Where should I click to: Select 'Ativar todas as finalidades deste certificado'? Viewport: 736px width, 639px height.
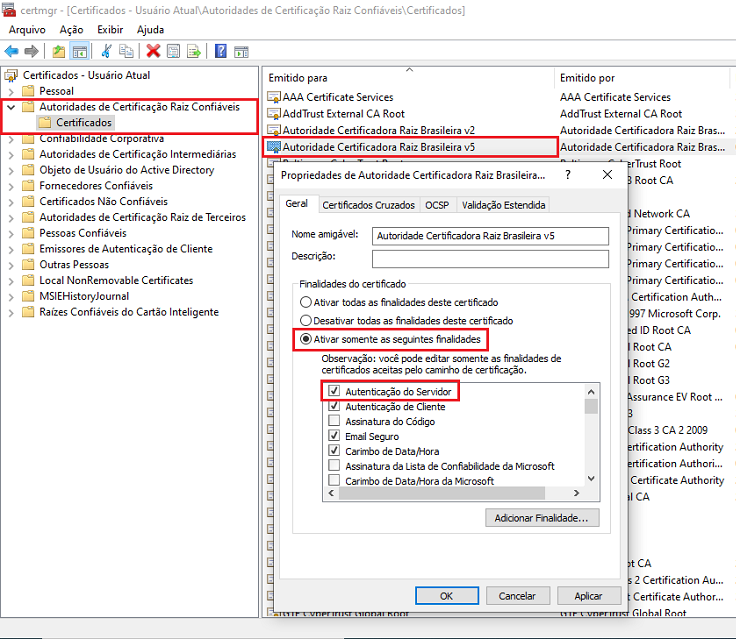coord(306,302)
